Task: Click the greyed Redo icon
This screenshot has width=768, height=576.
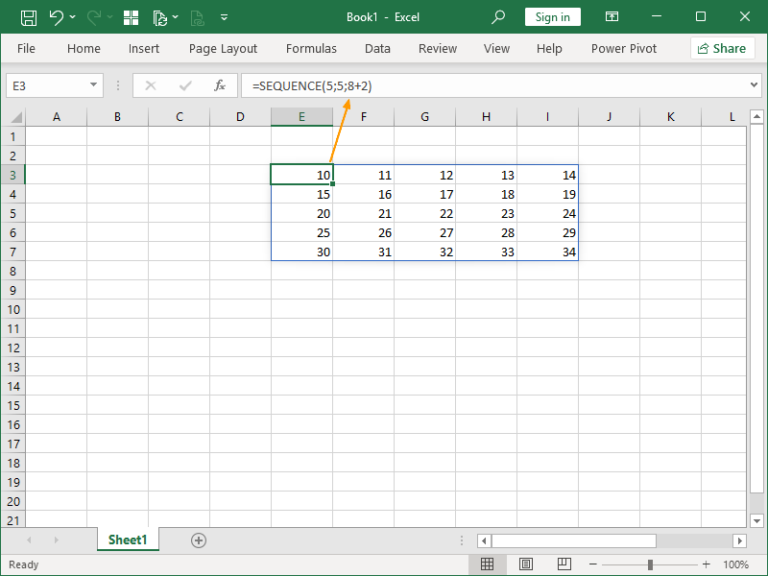Action: 94,18
